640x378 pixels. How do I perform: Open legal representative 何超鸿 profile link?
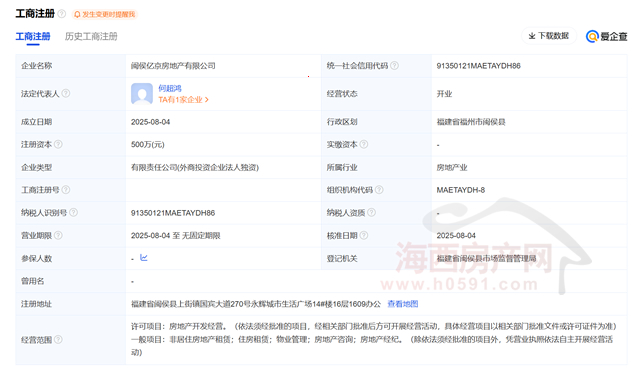pyautogui.click(x=170, y=88)
